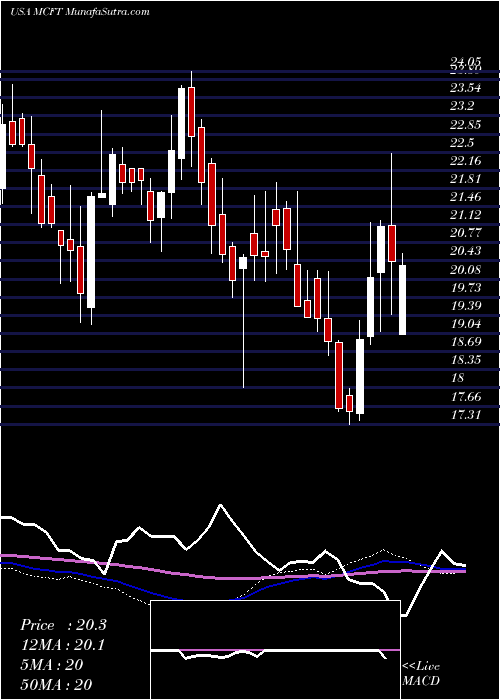The image size is (500, 700).
Task: Select the 22.5 price axis label
Action: 462,143
